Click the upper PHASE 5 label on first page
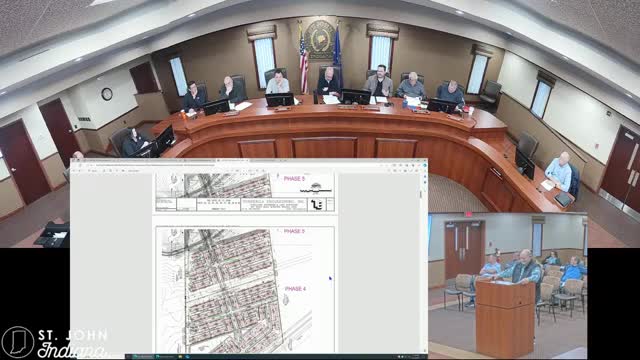Screen dimensions: 640x360 [x=294, y=179]
